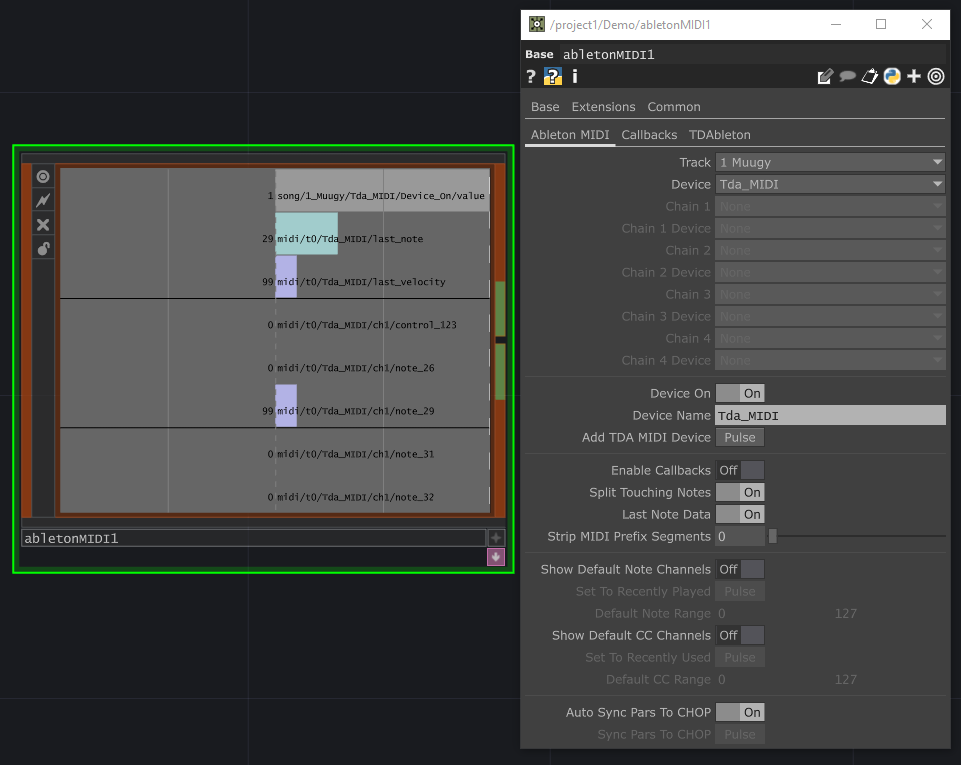Screen dimensions: 961x765
Task: Disable Split Touching Notes
Action: tap(740, 492)
